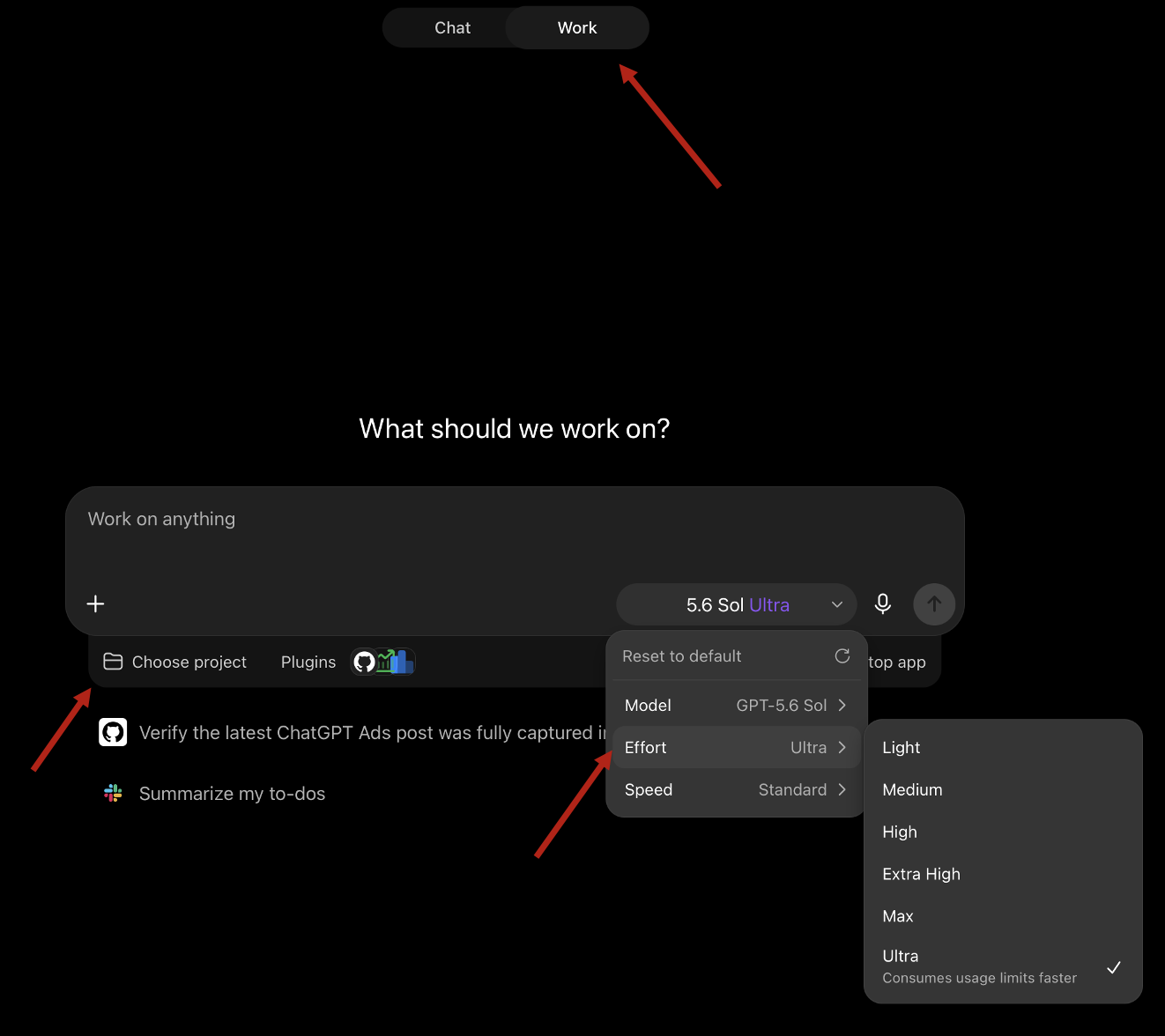The height and width of the screenshot is (1036, 1165).
Task: Click the chevron arrow on the Speed row
Action: pyautogui.click(x=842, y=790)
